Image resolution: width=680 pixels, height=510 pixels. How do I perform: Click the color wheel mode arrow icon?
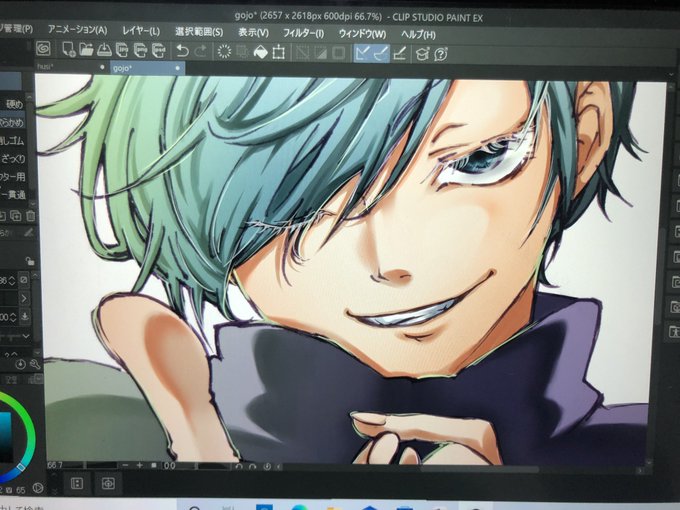pyautogui.click(x=38, y=488)
